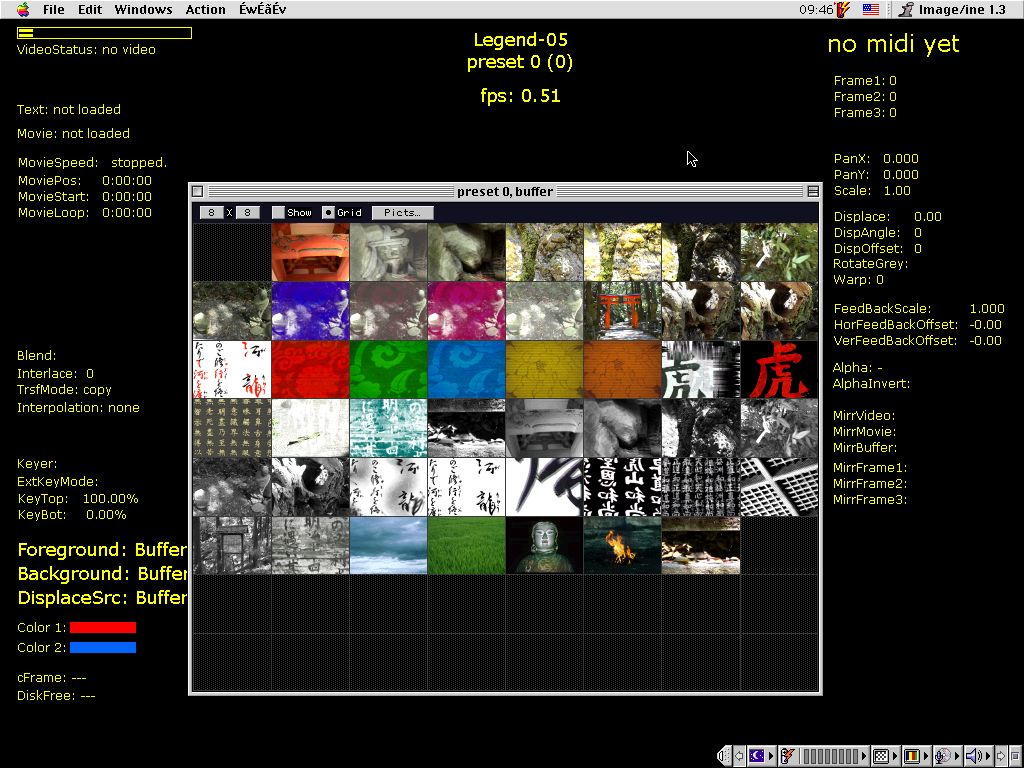Click the red Color 1 swatch
Screen dimensions: 1024x768
pos(103,628)
